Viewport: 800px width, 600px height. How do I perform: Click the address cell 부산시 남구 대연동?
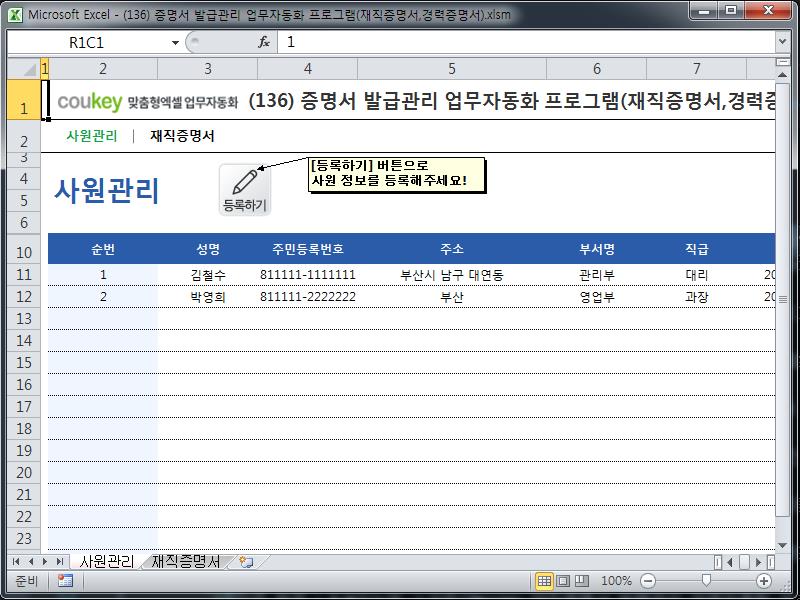click(x=452, y=275)
